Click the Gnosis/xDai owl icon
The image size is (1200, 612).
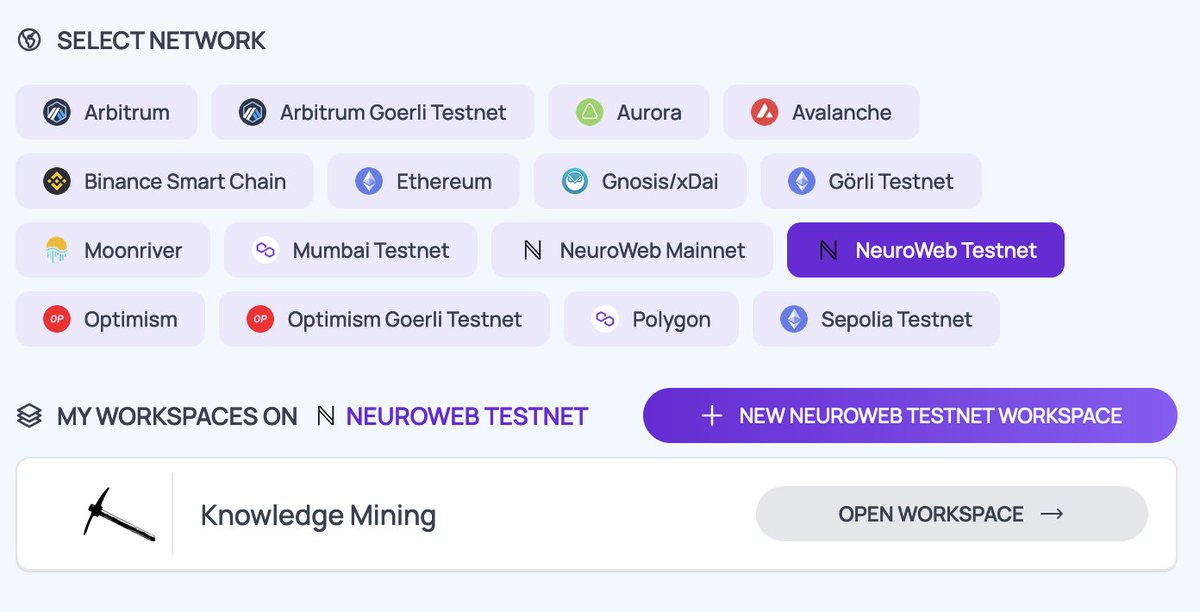pos(574,181)
